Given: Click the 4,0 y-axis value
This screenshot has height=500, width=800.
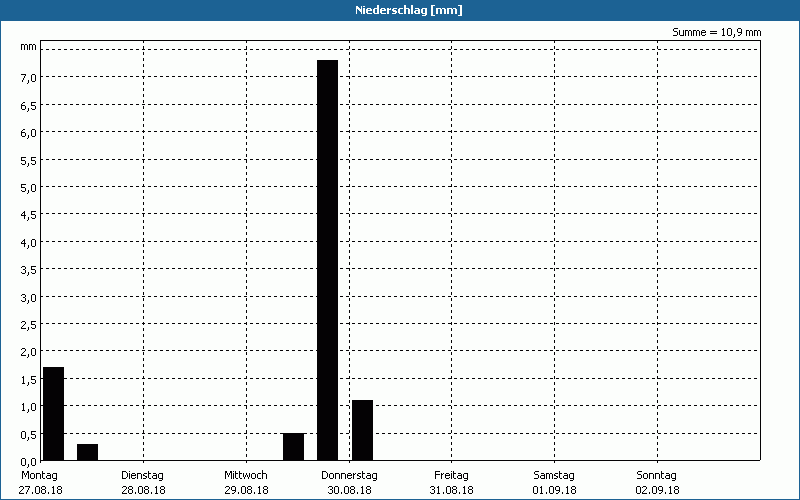Looking at the screenshot, I should [x=29, y=243].
